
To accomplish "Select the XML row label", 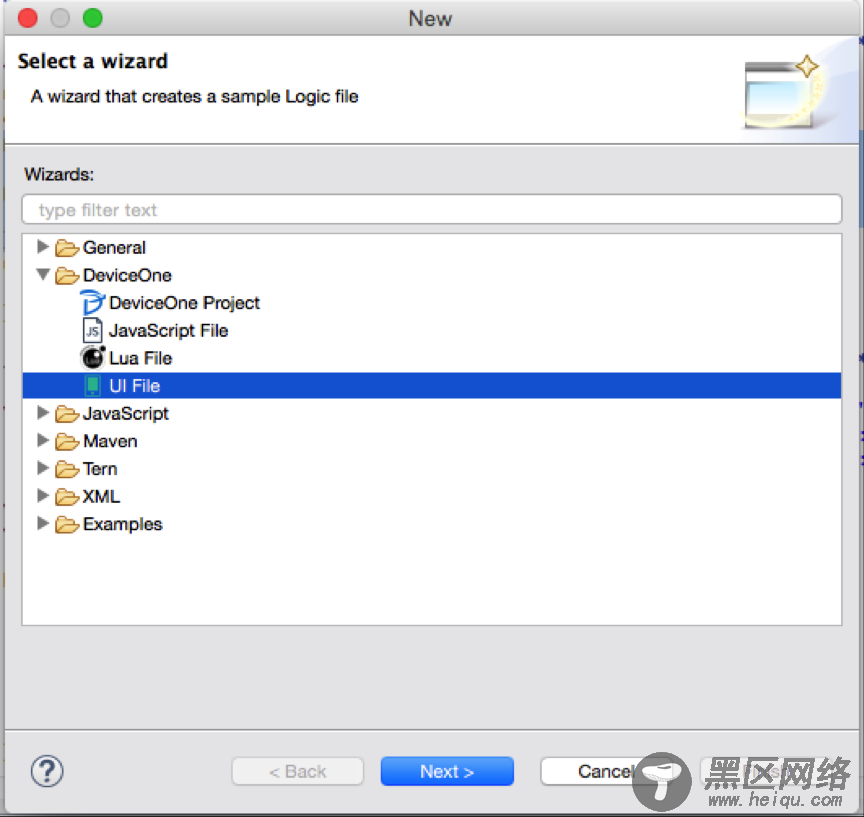I will (x=101, y=496).
